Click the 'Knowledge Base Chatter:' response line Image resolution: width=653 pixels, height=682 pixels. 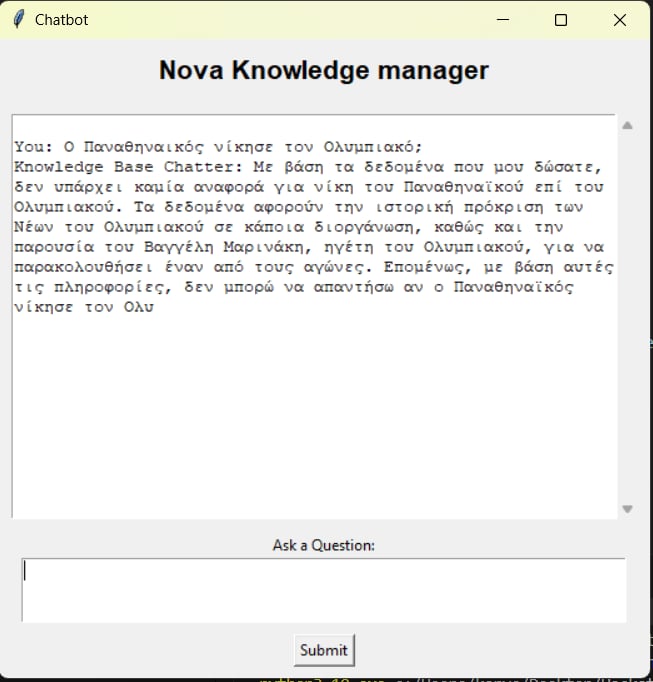tap(308, 167)
